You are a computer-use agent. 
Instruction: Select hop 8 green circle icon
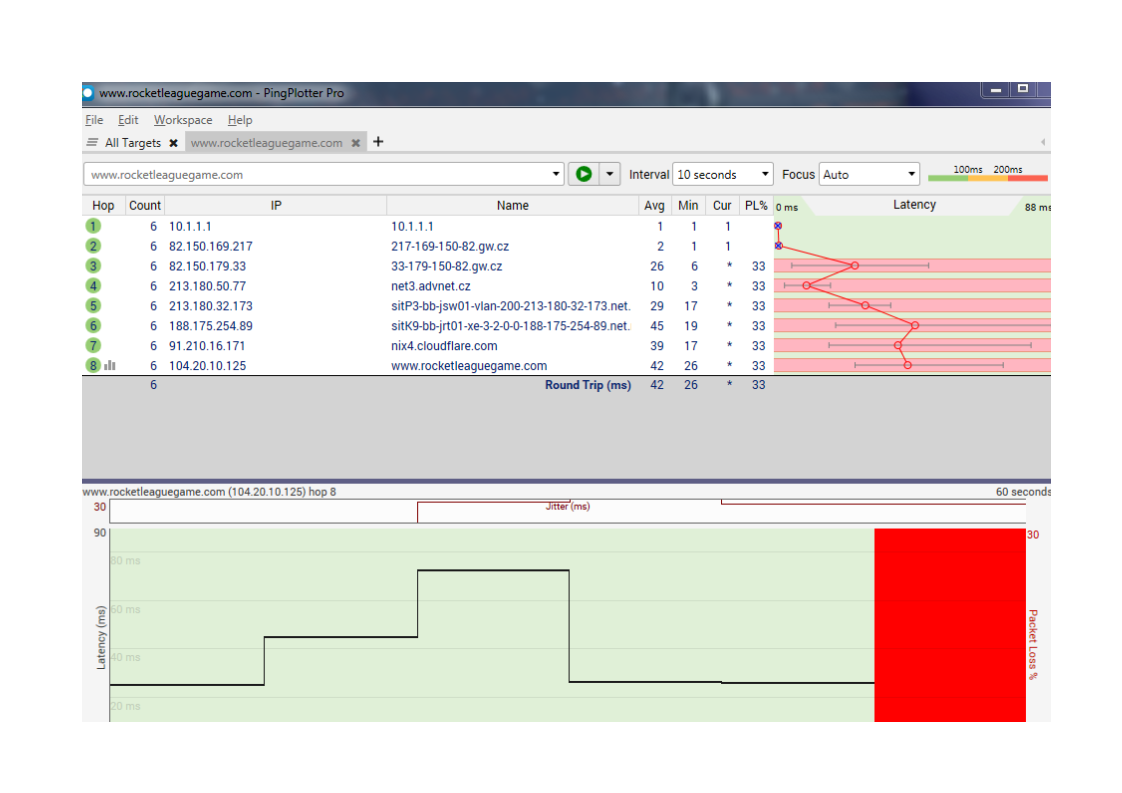point(93,366)
